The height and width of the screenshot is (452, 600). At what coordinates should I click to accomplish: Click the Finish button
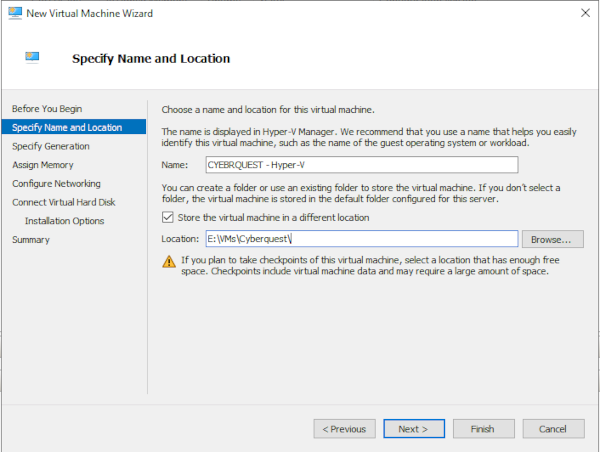483,428
